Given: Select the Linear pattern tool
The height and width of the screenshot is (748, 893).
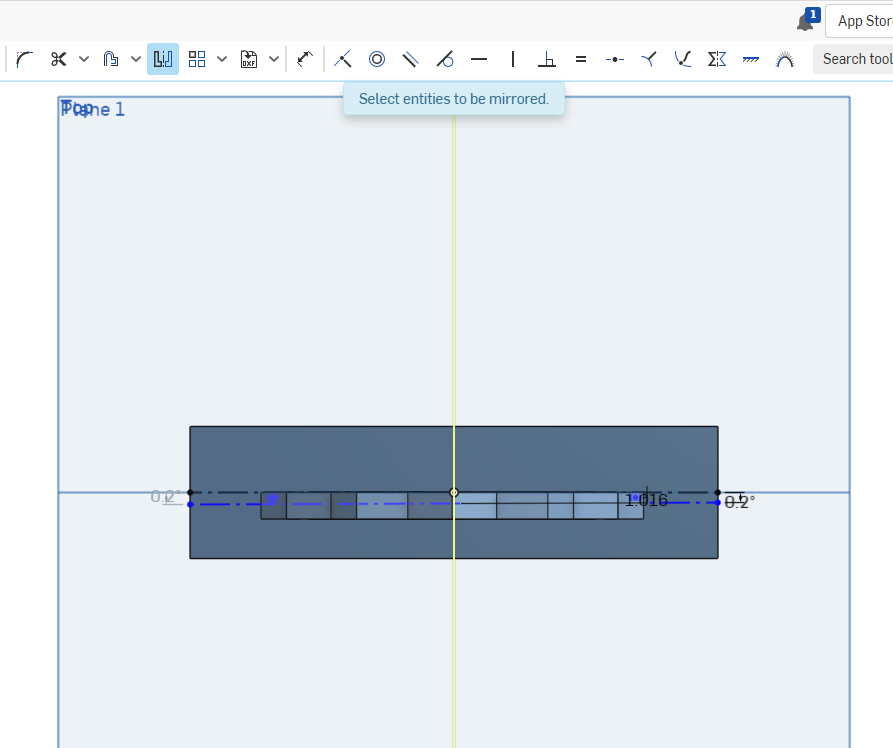Looking at the screenshot, I should point(197,59).
